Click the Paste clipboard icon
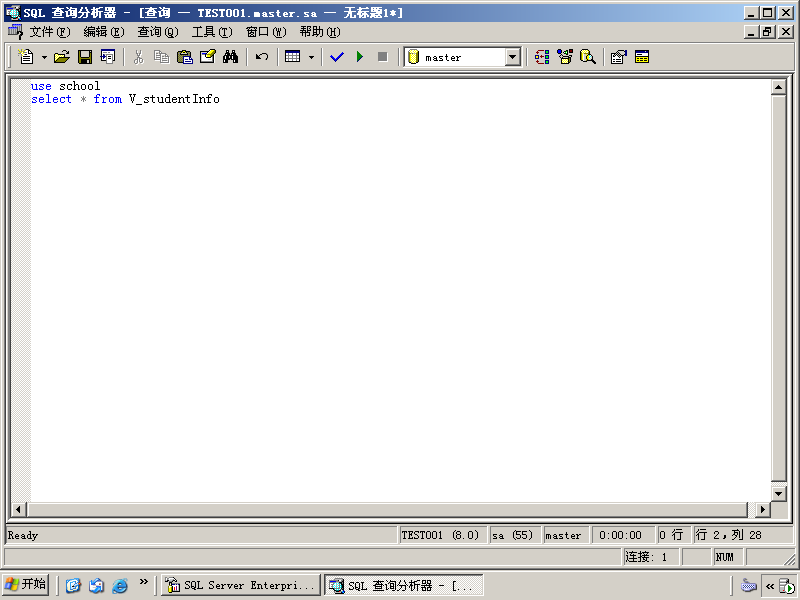This screenshot has width=800, height=600. [184, 57]
